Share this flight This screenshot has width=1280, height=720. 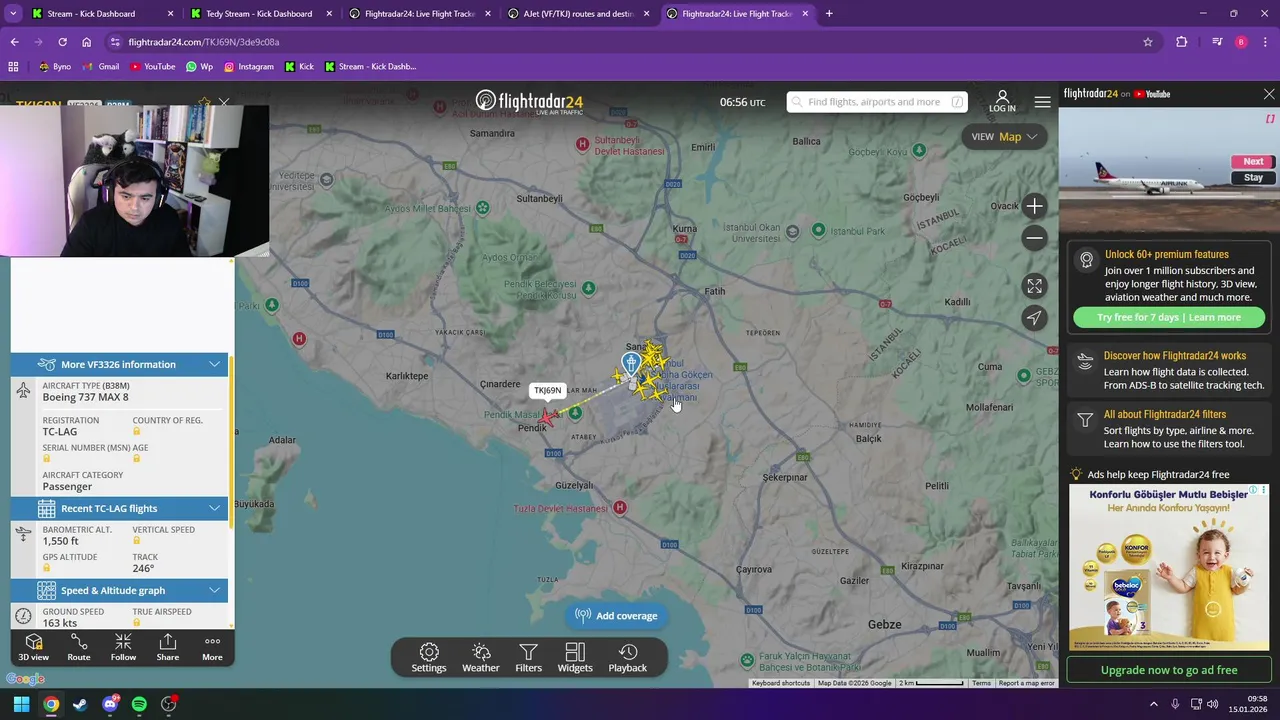(x=168, y=647)
